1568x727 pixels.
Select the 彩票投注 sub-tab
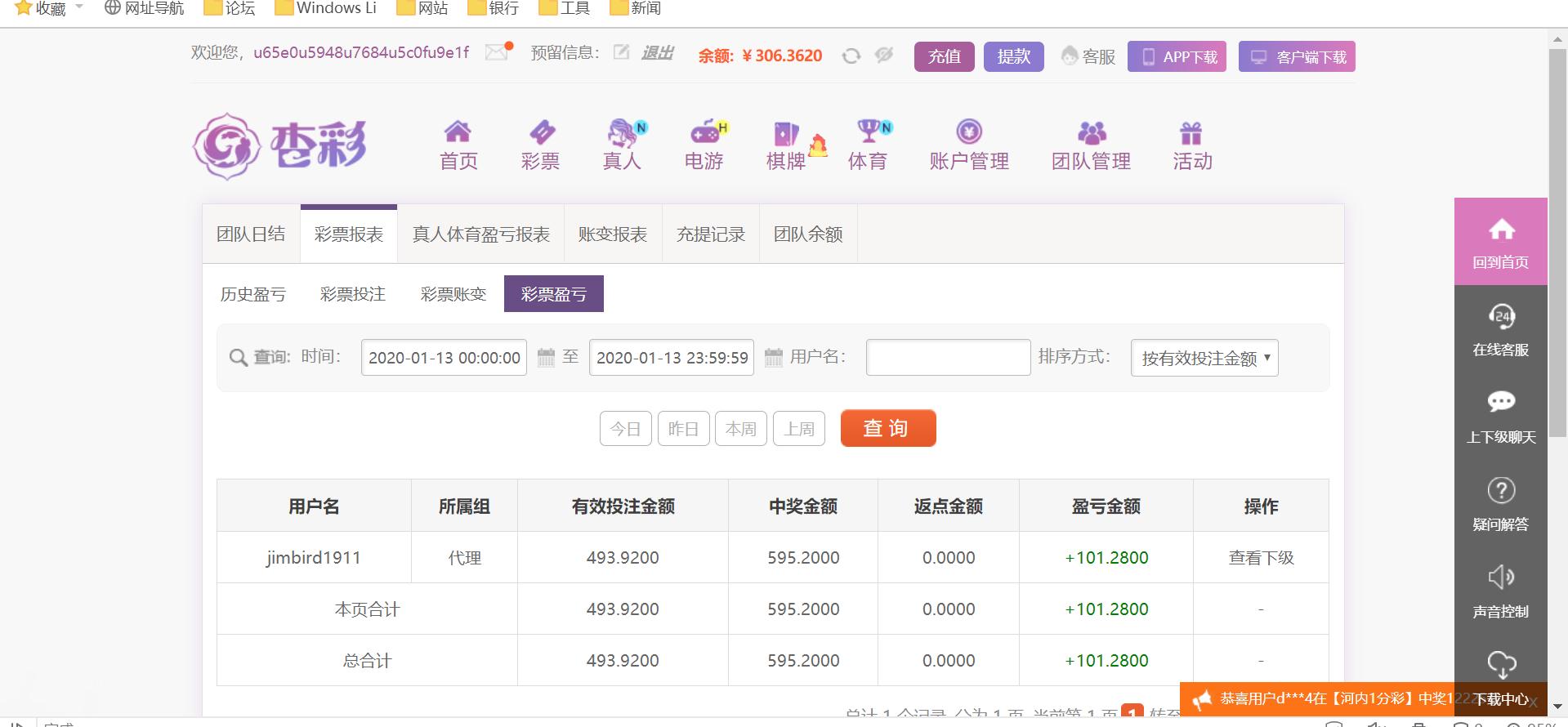pyautogui.click(x=353, y=294)
